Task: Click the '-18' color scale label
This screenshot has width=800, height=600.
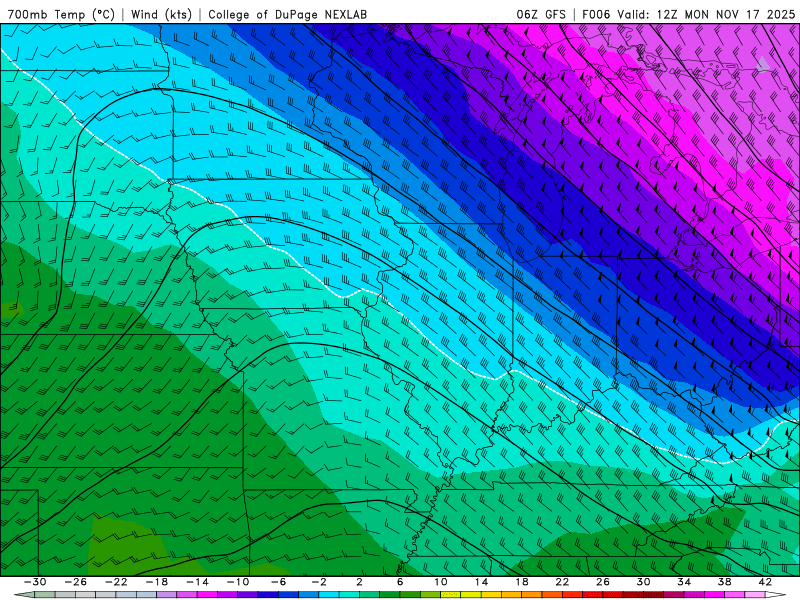Action: click(x=157, y=582)
